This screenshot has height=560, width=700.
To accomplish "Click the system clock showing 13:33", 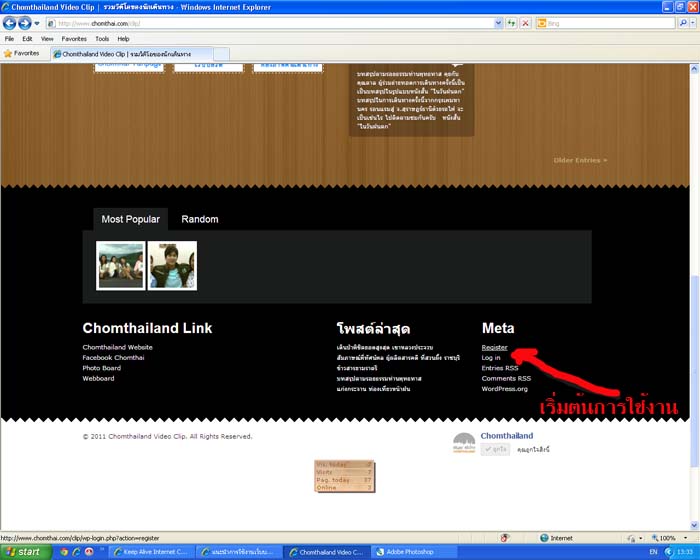I will 684,552.
